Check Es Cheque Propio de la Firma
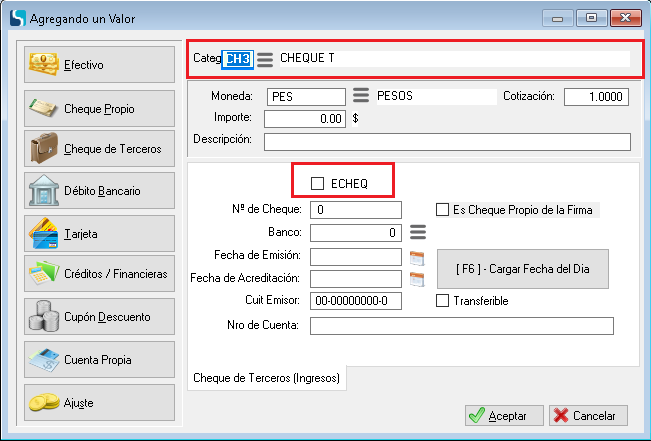Viewport: 651px width, 441px height. point(443,210)
